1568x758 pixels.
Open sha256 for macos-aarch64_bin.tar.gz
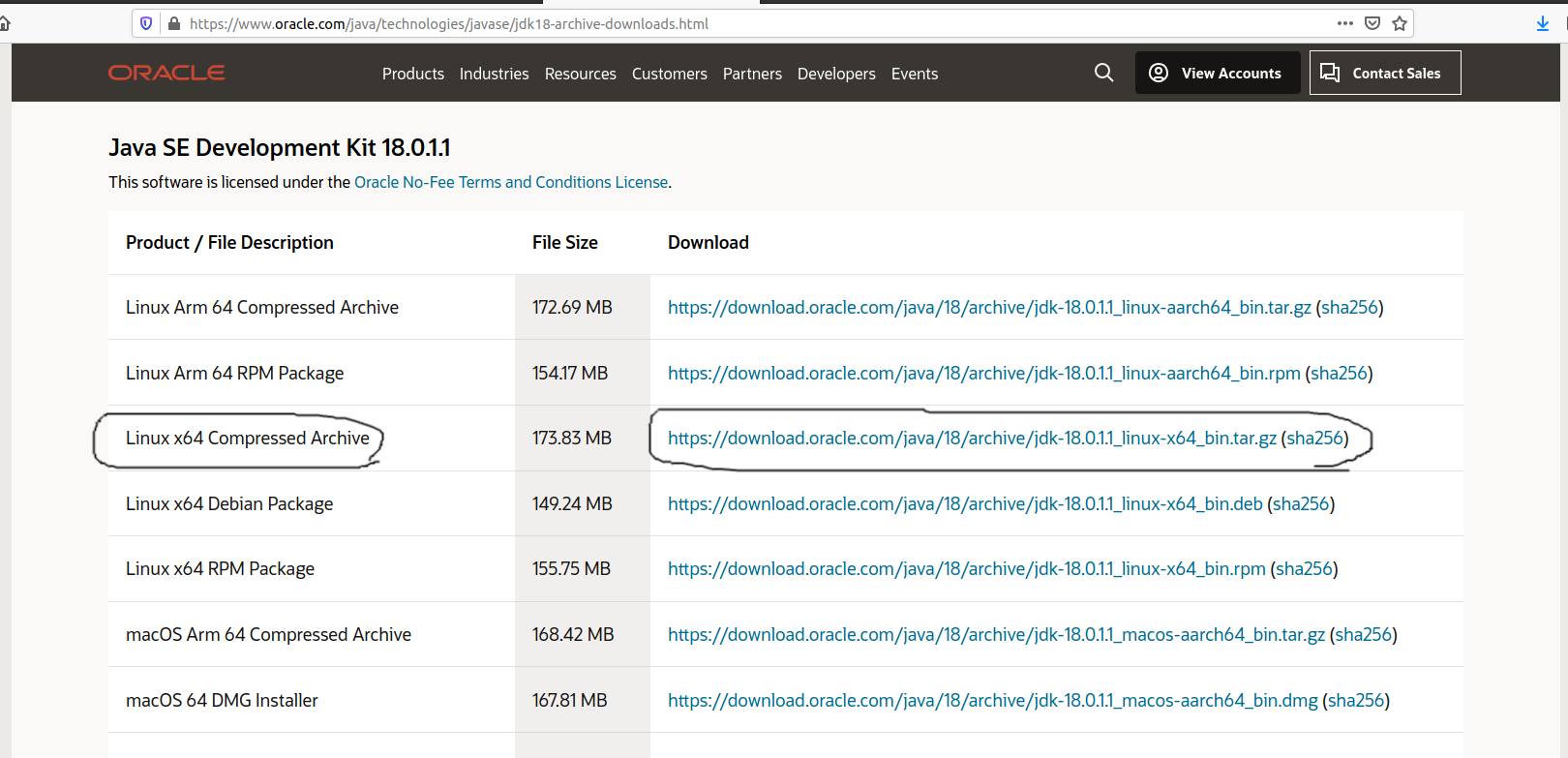click(1363, 634)
